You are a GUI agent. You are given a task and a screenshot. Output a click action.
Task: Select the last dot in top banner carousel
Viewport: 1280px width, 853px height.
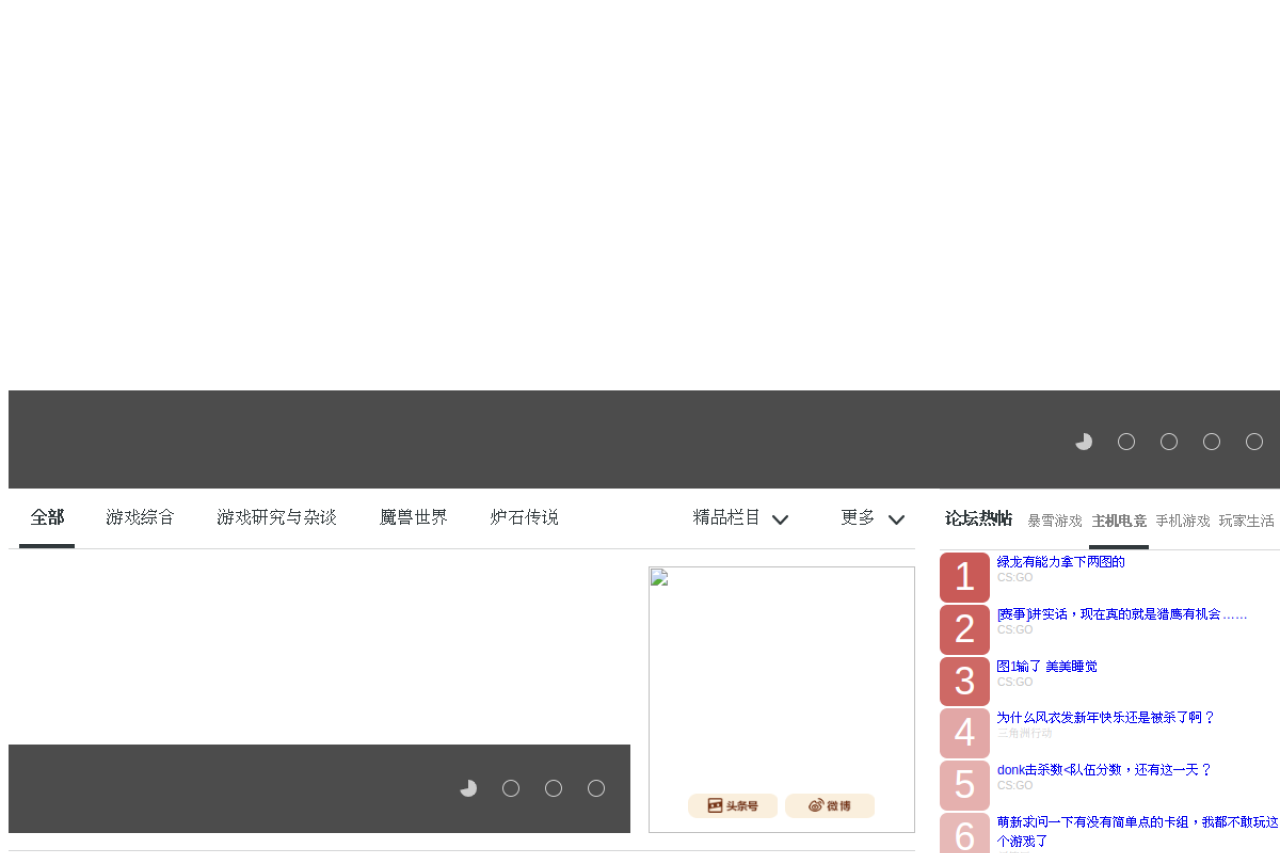tap(1254, 442)
